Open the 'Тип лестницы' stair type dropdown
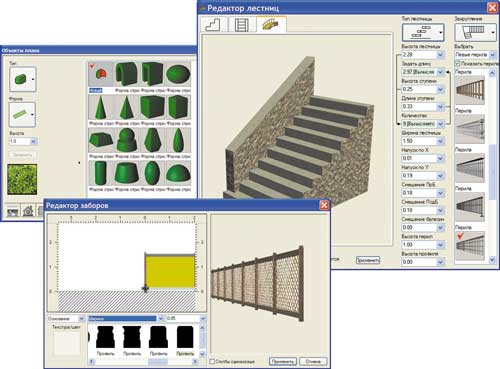This screenshot has height=369, width=500. (423, 32)
